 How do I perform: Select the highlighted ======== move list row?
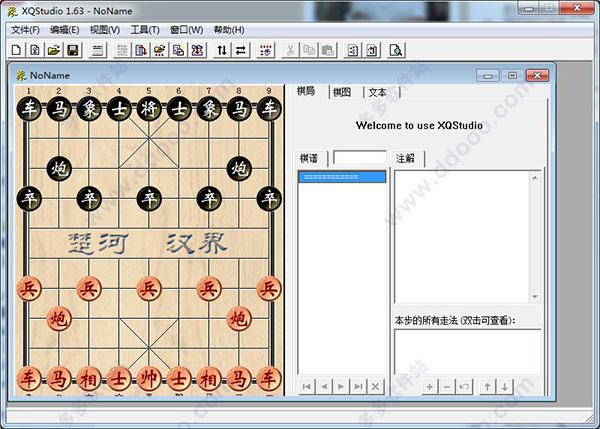click(x=342, y=177)
